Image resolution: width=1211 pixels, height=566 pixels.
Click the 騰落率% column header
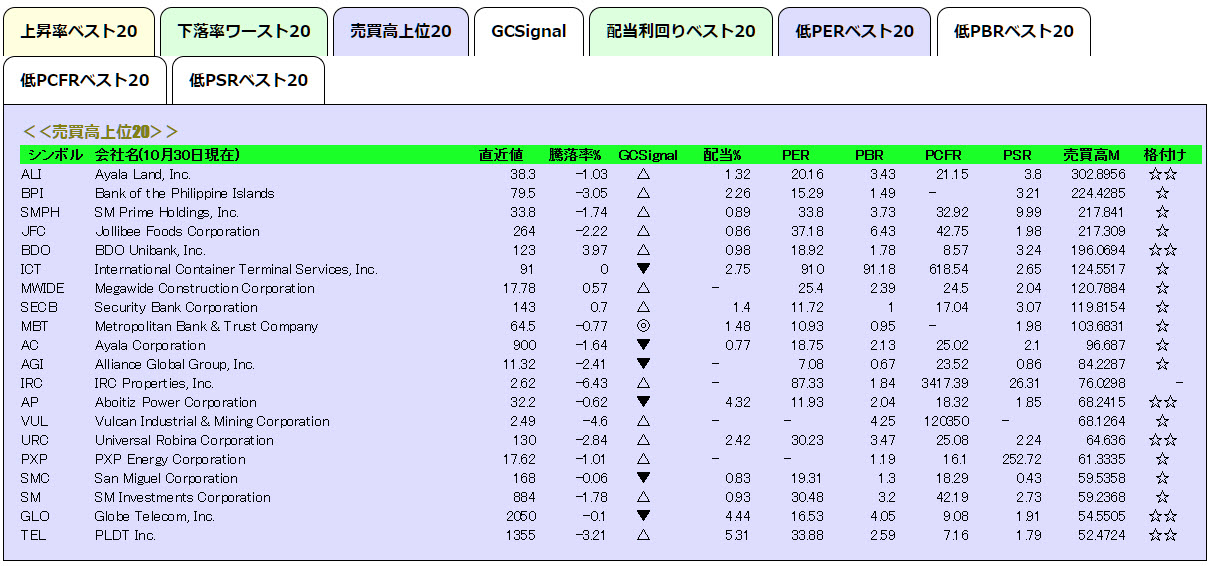(575, 155)
